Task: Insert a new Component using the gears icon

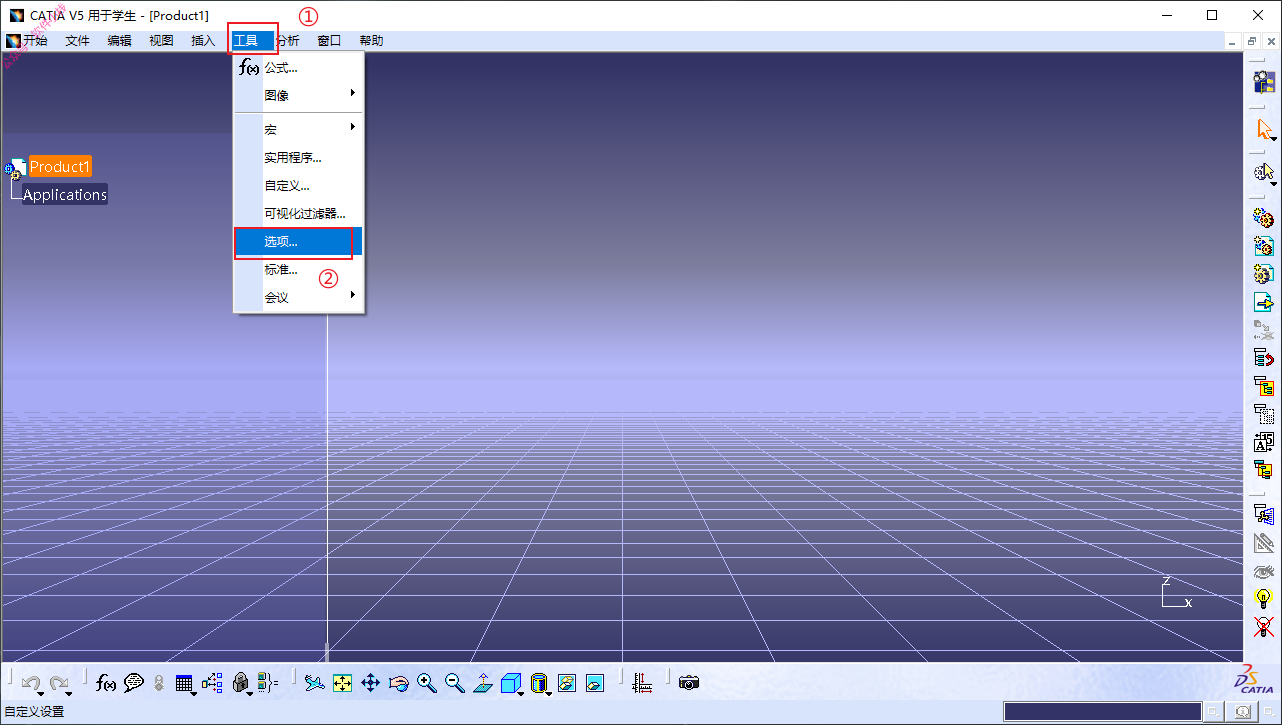Action: click(1264, 217)
